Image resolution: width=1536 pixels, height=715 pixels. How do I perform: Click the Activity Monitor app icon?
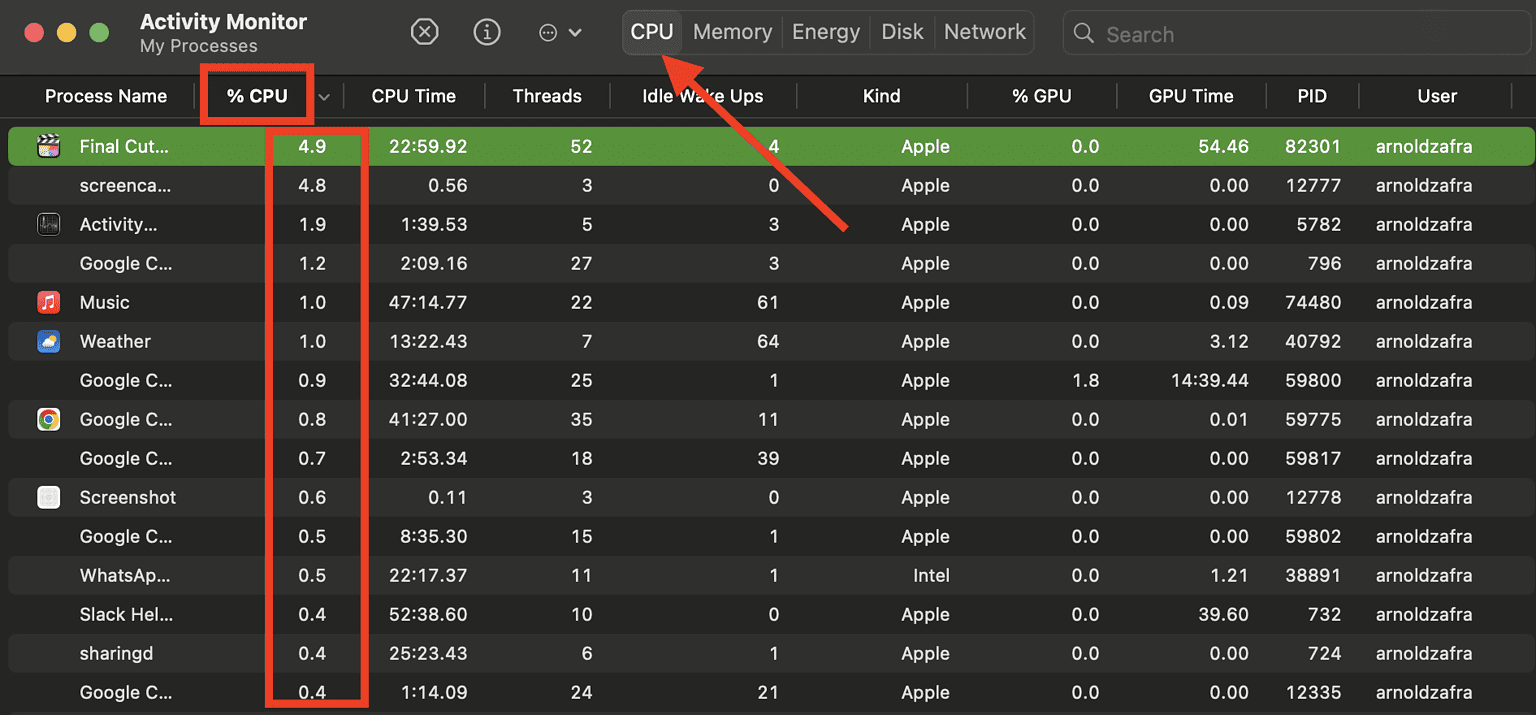pyautogui.click(x=48, y=224)
